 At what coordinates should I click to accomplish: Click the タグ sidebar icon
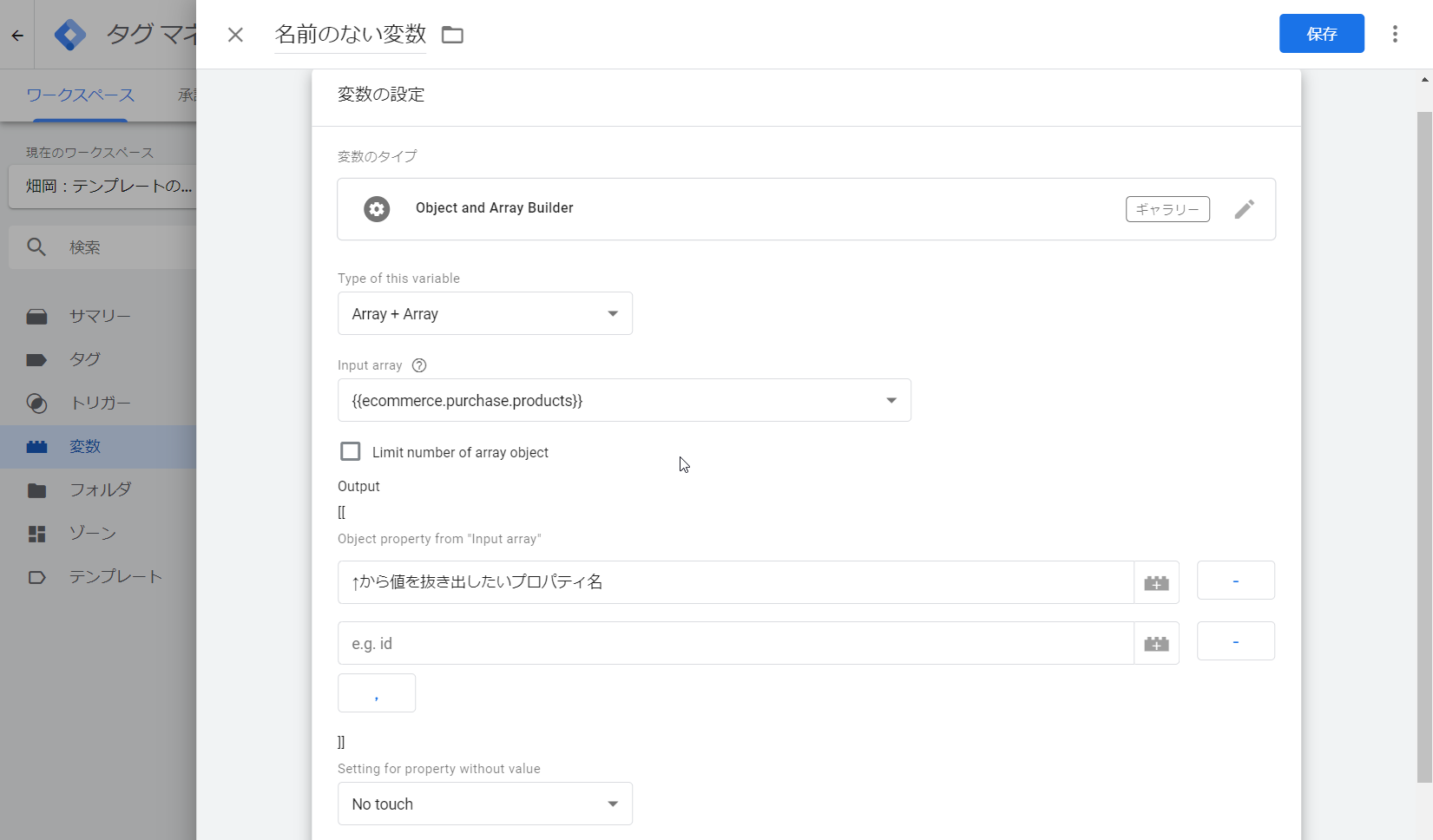[x=36, y=359]
